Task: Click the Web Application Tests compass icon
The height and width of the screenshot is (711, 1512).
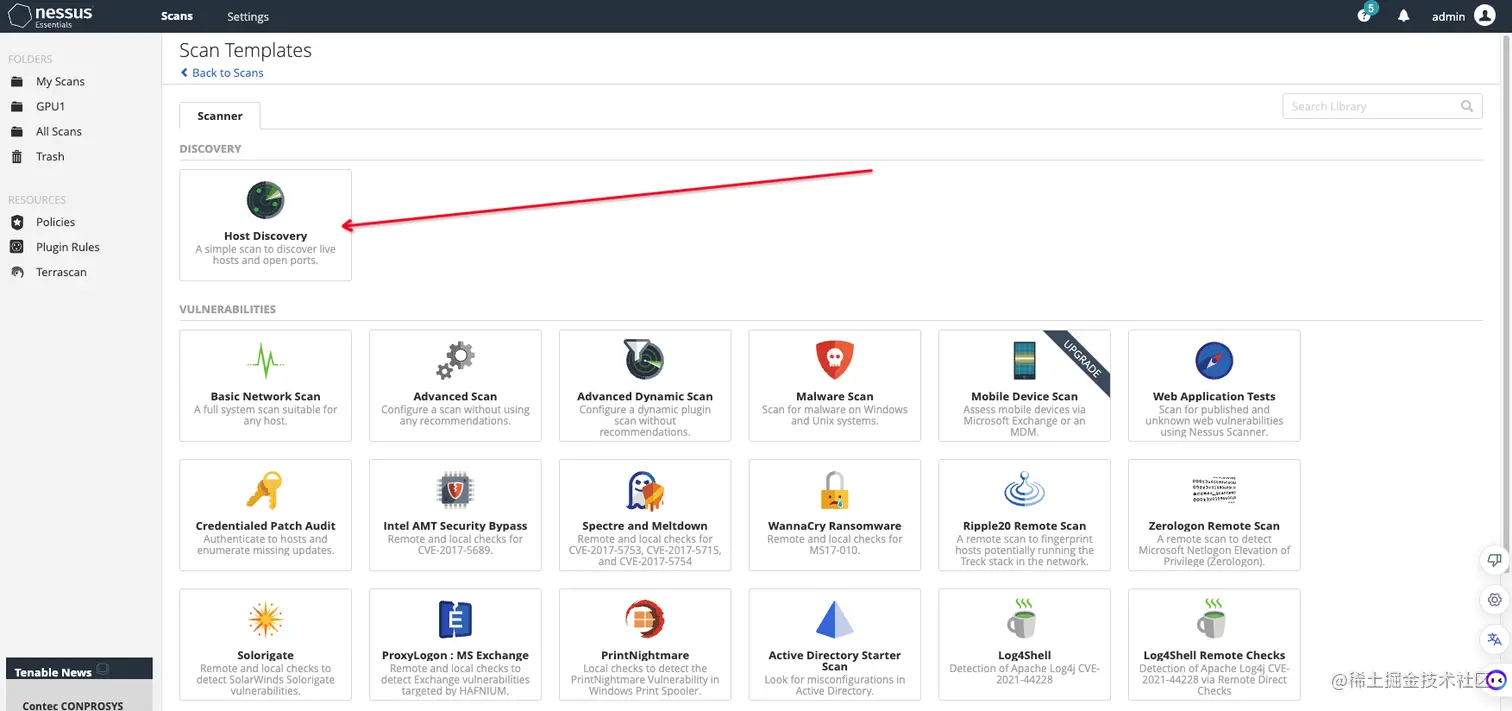Action: click(1214, 361)
